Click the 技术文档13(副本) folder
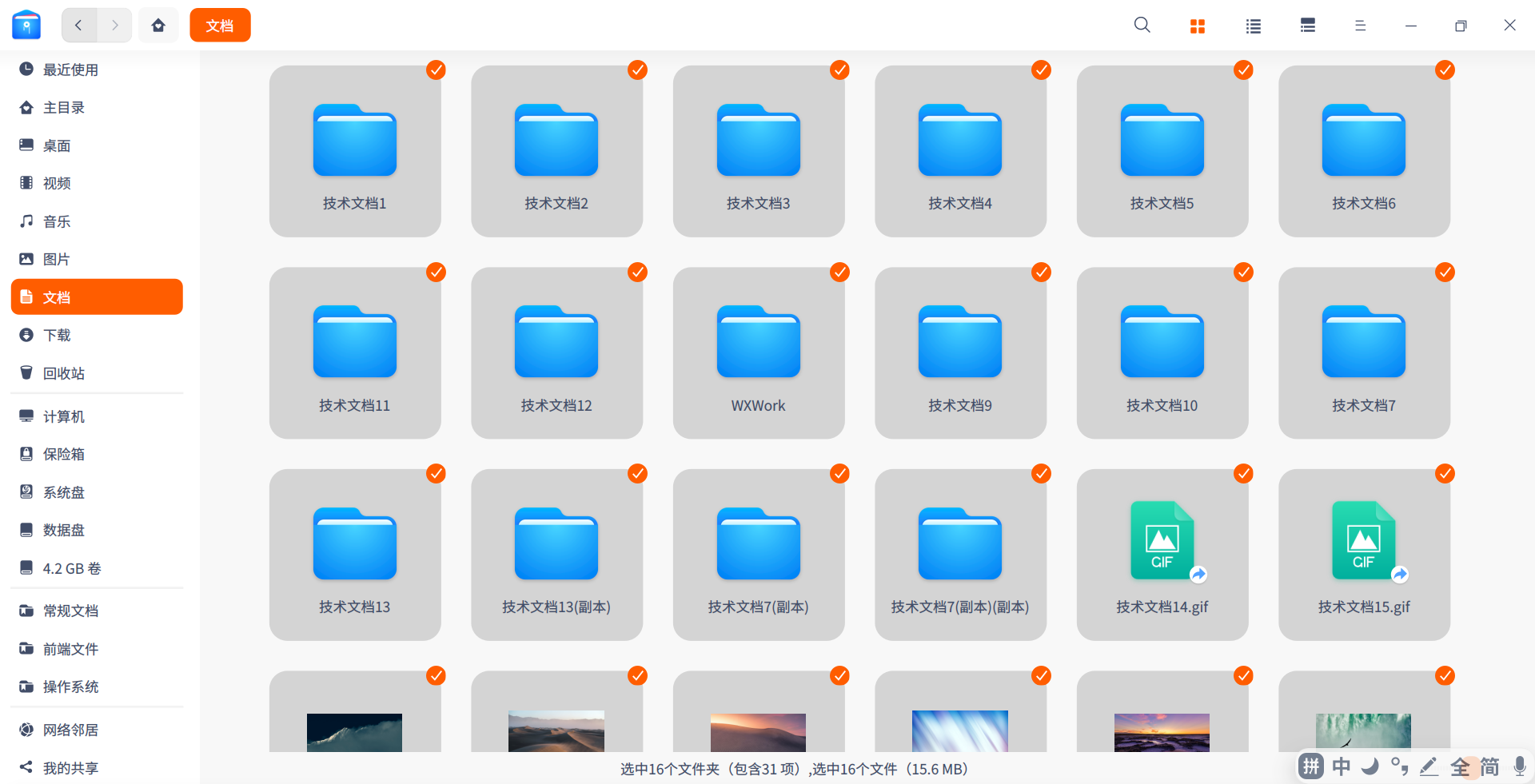The height and width of the screenshot is (784, 1535). pyautogui.click(x=557, y=555)
